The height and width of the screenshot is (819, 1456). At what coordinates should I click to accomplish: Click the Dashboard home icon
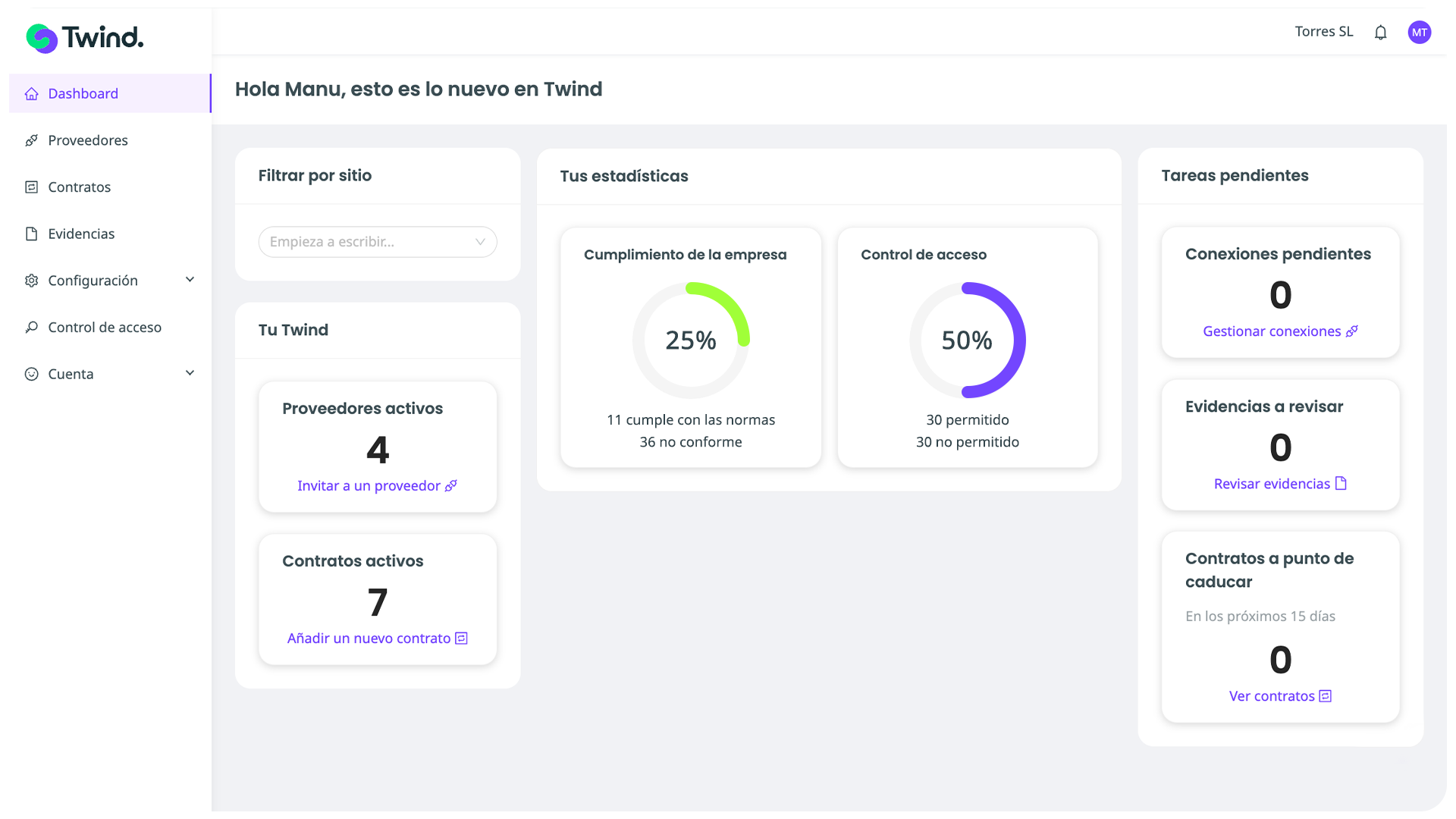pyautogui.click(x=31, y=94)
